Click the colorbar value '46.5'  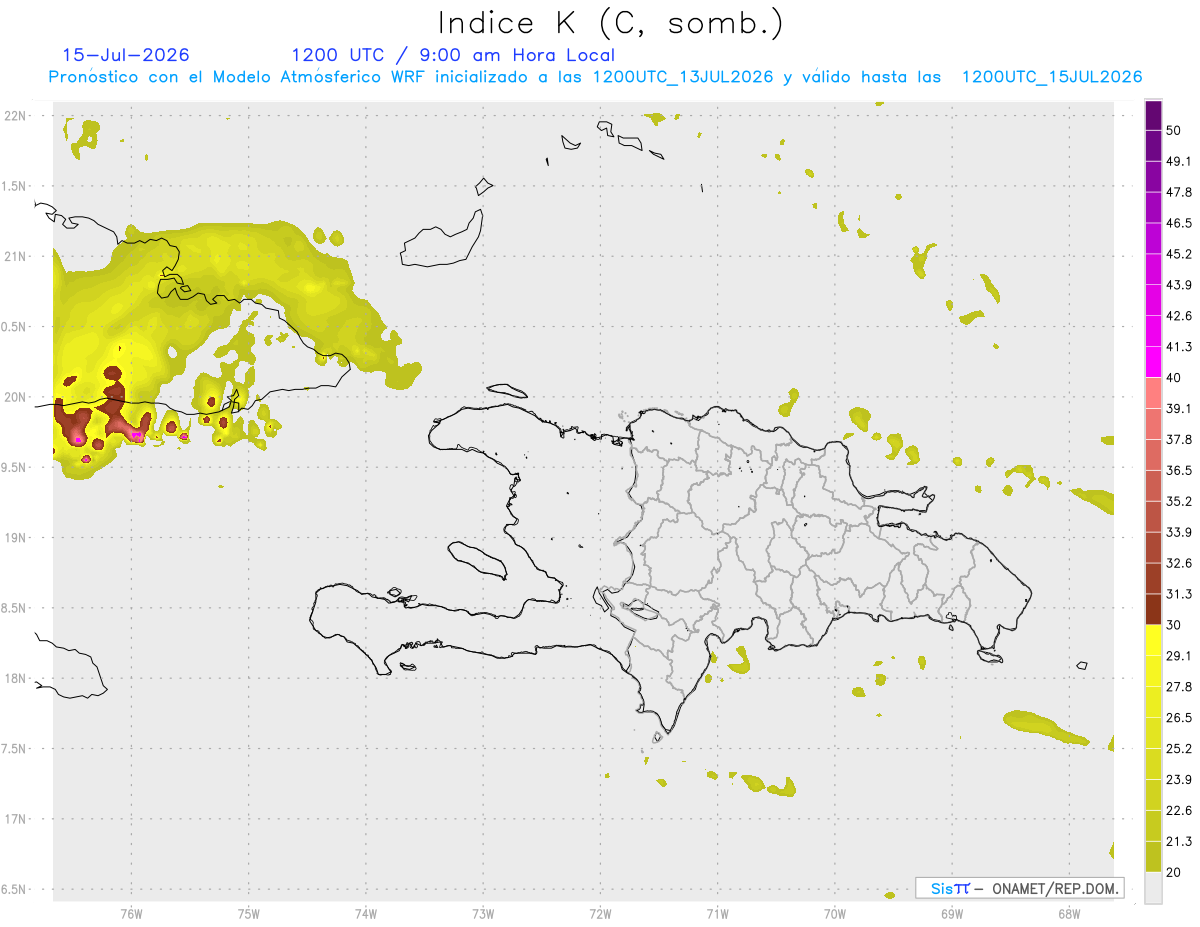click(x=1180, y=223)
